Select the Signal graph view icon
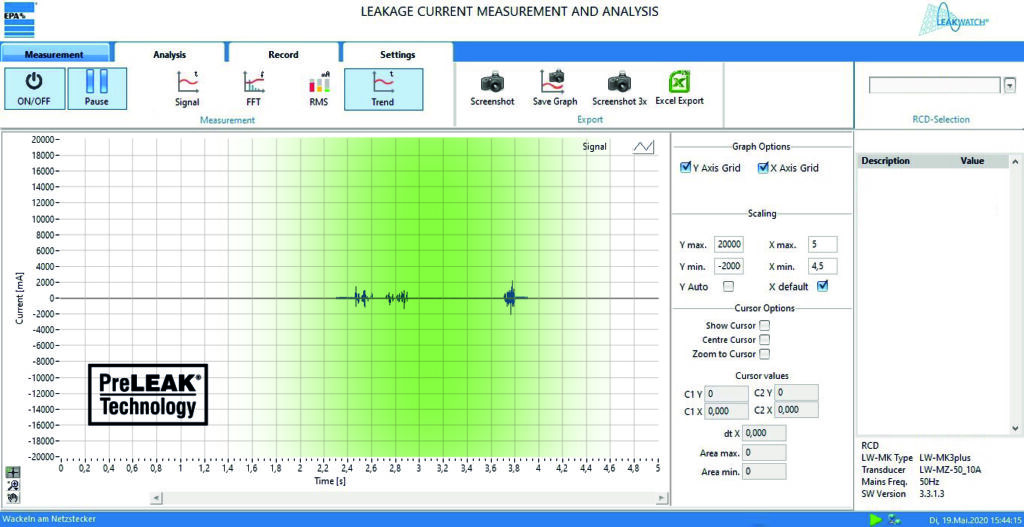 [x=187, y=82]
